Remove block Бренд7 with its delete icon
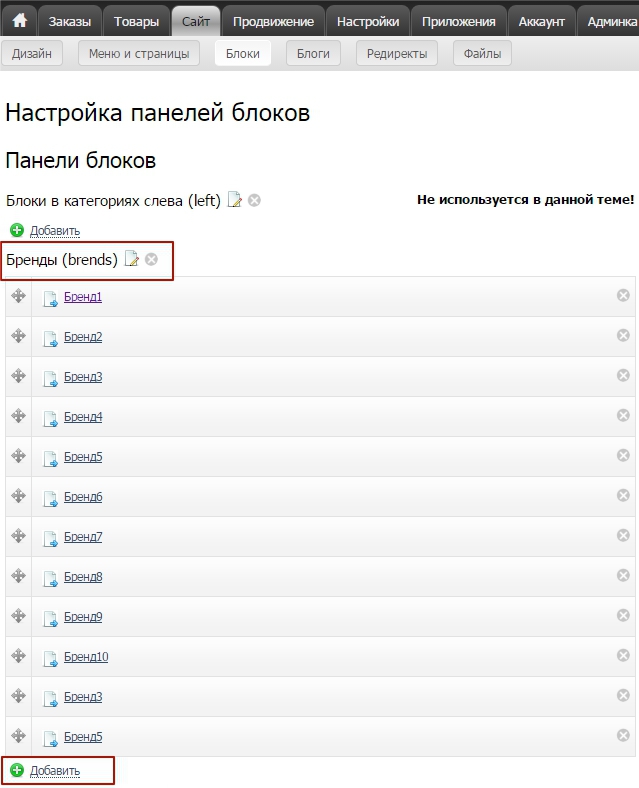The height and width of the screenshot is (788, 639). [x=623, y=535]
